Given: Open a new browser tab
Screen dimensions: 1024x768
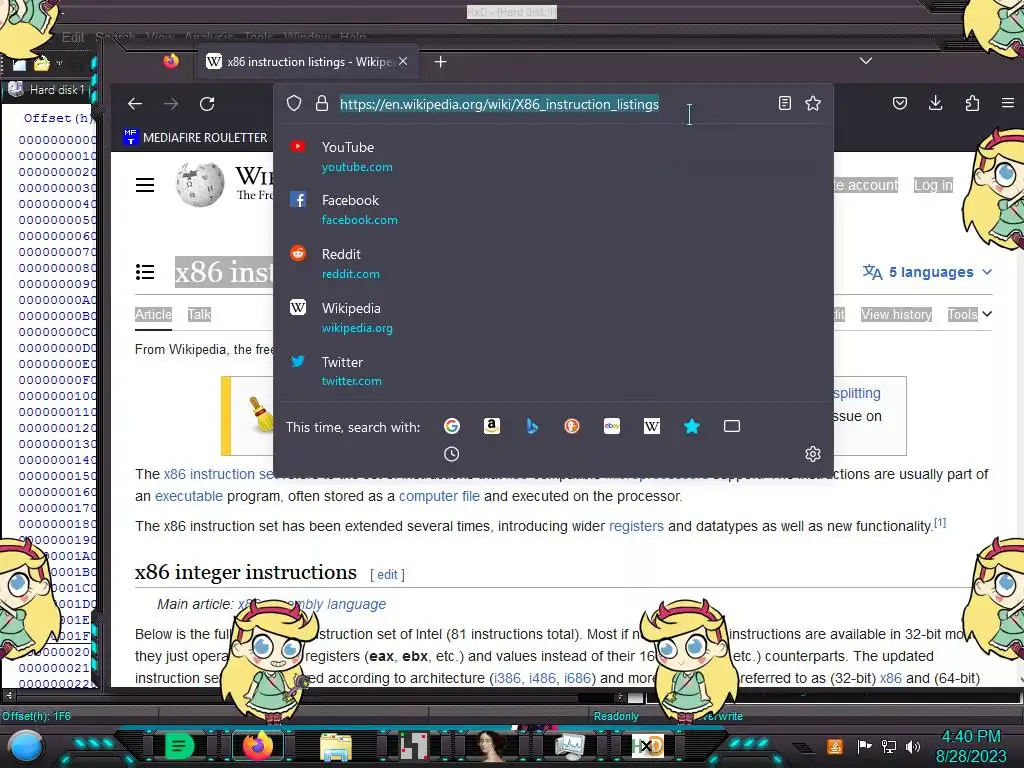Looking at the screenshot, I should click(441, 61).
